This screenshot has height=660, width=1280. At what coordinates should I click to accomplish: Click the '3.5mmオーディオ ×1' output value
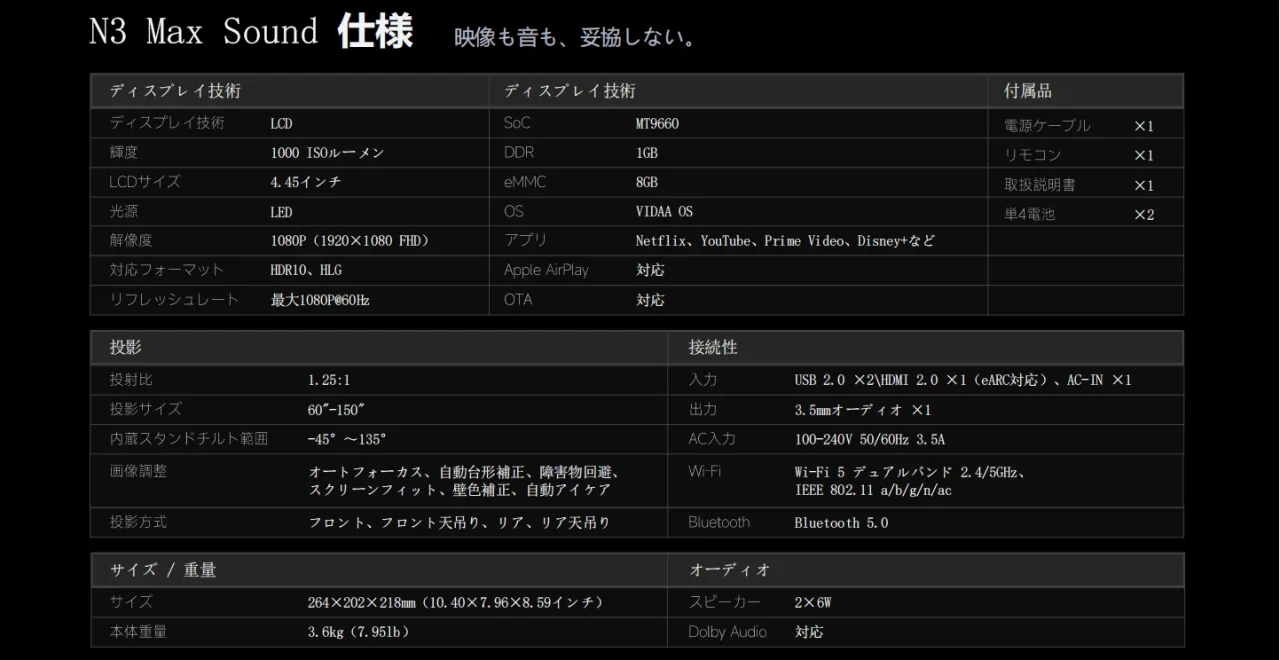863,410
